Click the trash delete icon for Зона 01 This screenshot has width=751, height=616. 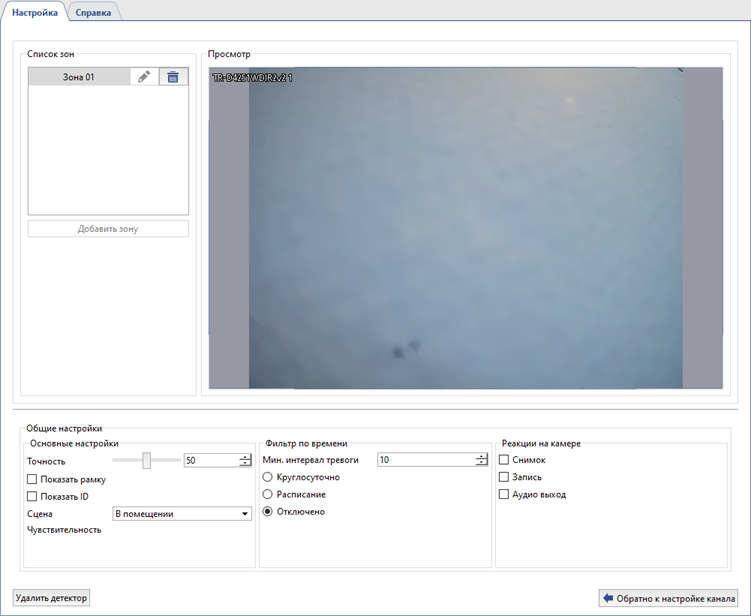(173, 77)
